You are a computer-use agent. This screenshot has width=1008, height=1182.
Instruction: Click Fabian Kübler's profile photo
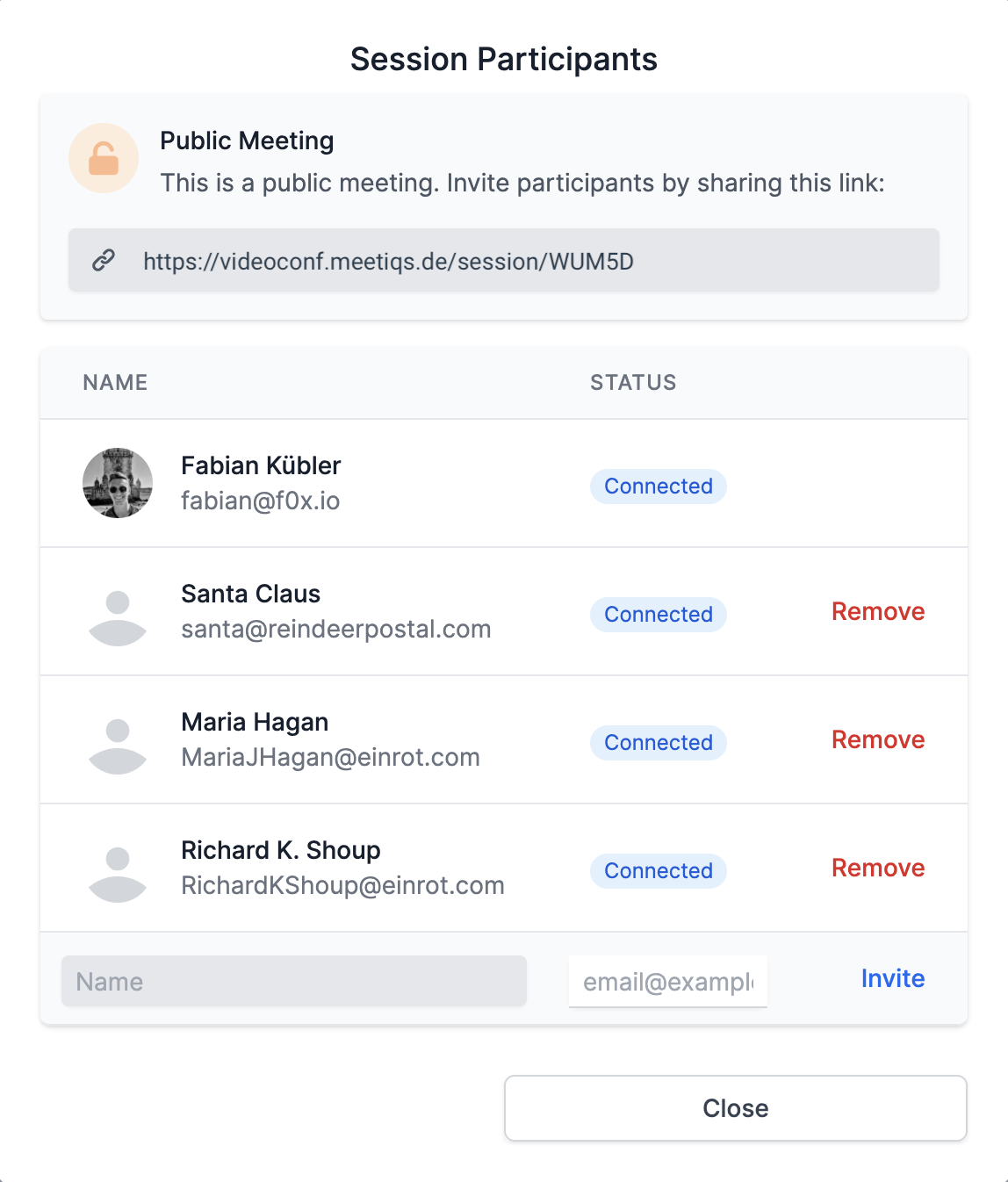118,483
